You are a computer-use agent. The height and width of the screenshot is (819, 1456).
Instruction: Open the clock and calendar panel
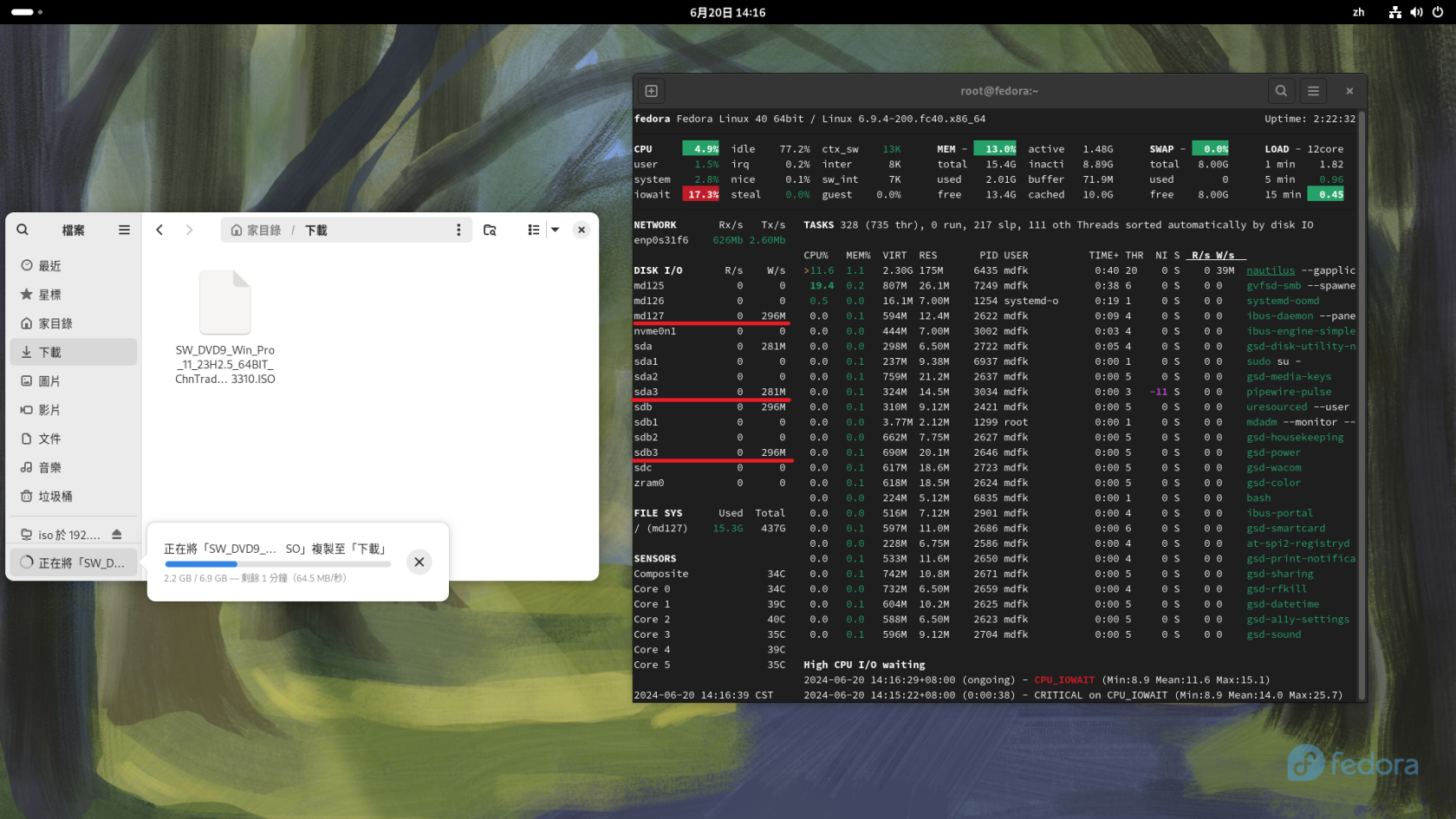pos(728,12)
